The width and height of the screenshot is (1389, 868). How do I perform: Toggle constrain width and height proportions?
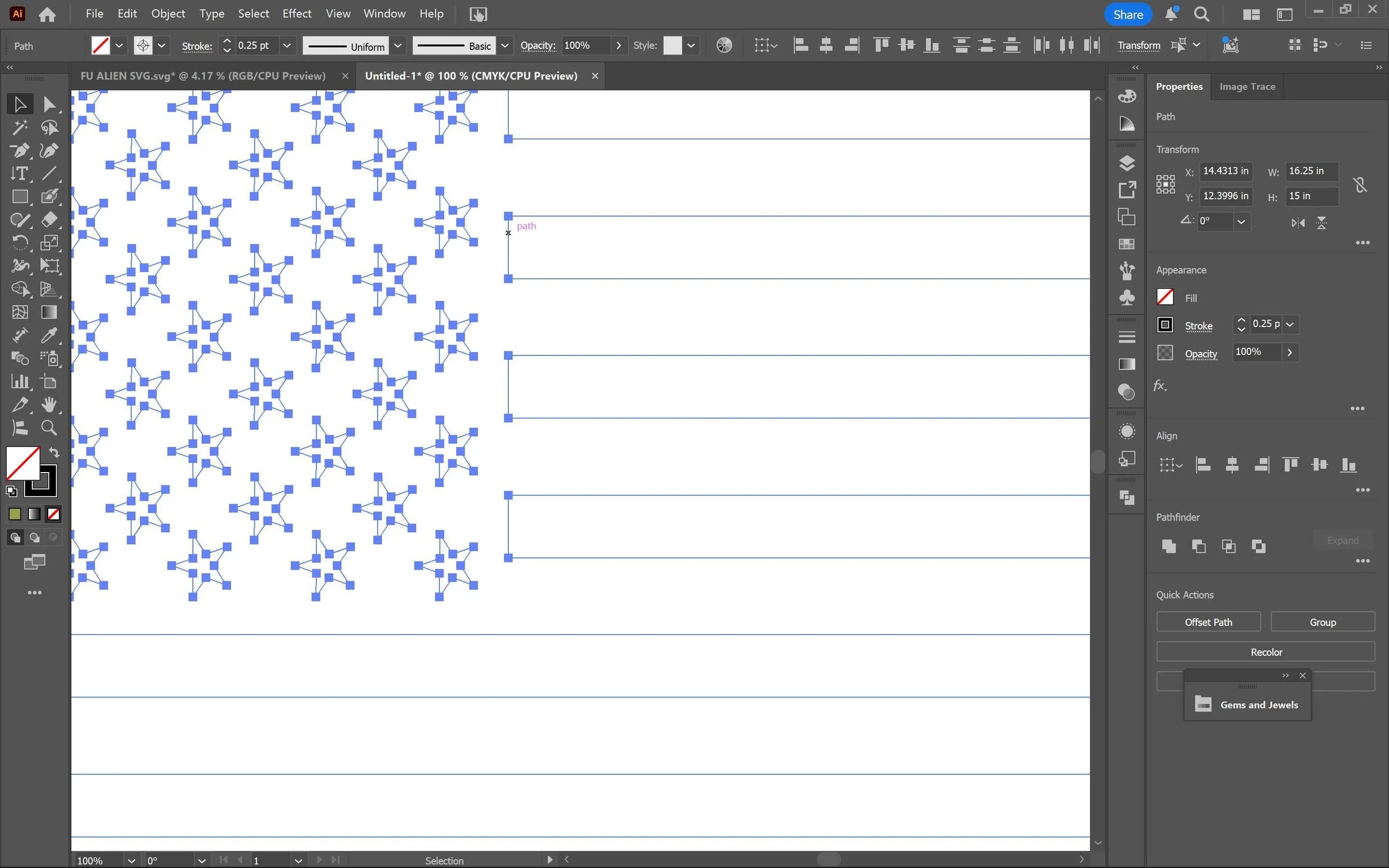[x=1359, y=185]
